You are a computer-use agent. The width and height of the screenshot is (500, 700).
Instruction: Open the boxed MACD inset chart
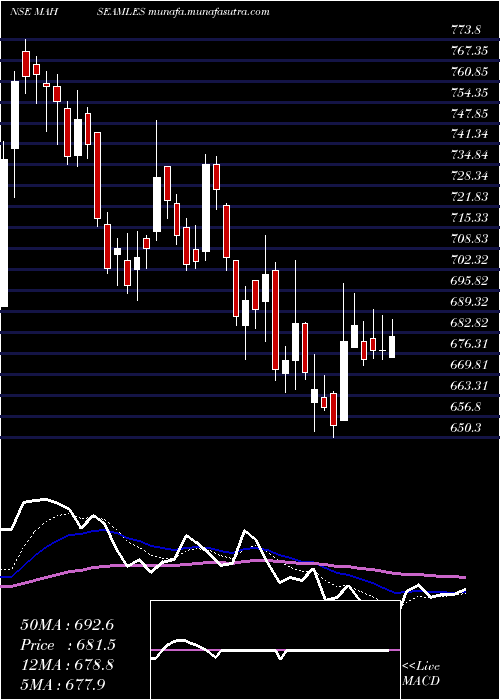pos(275,650)
